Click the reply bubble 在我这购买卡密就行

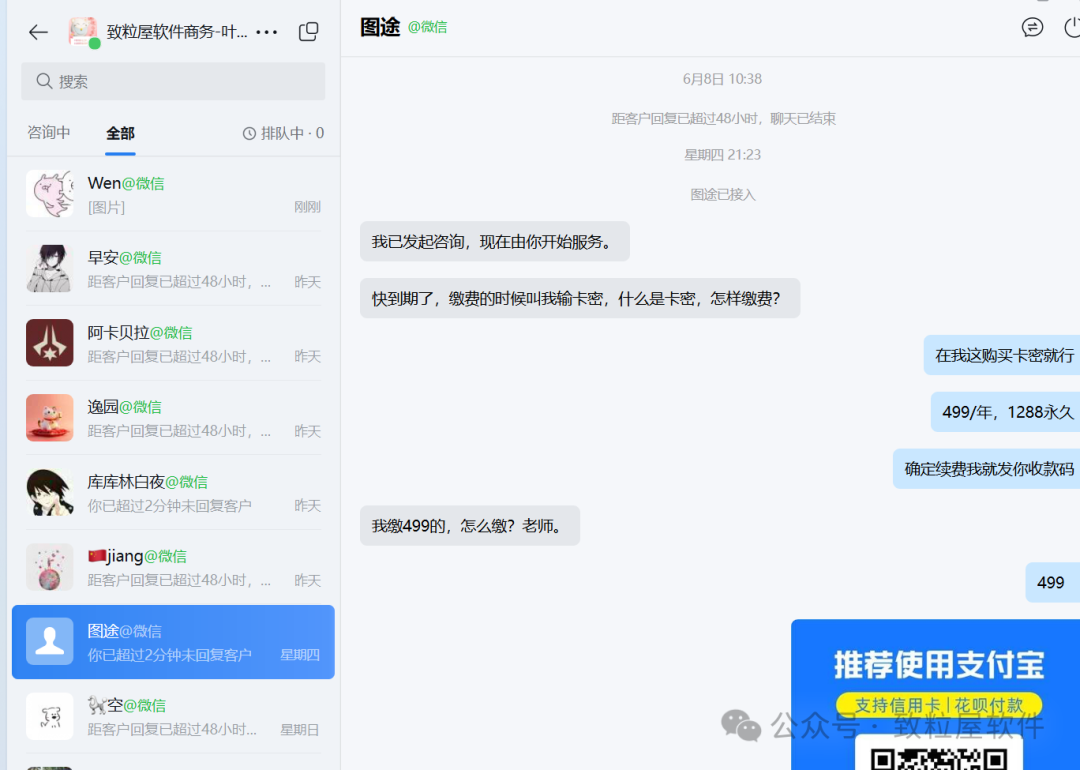pyautogui.click(x=1004, y=355)
